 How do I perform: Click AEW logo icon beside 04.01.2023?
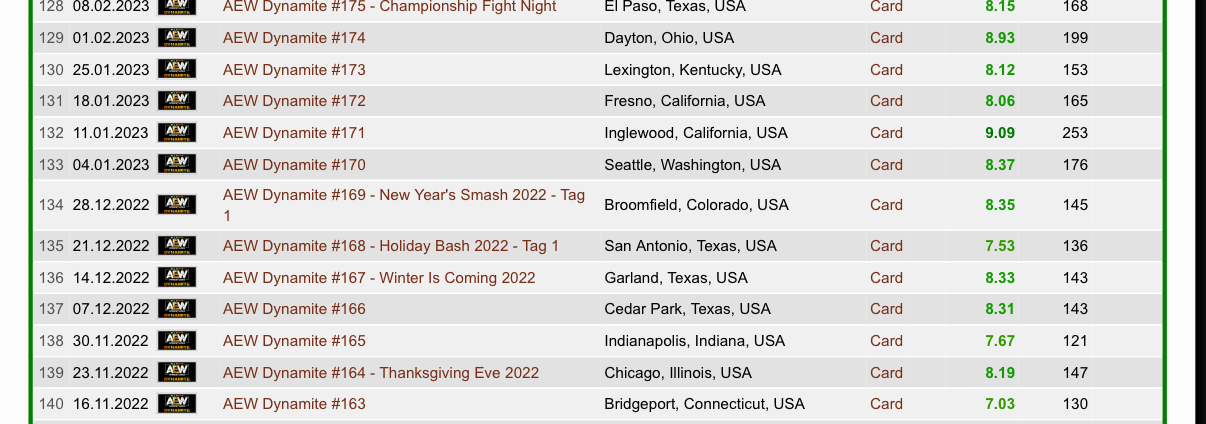pyautogui.click(x=177, y=165)
